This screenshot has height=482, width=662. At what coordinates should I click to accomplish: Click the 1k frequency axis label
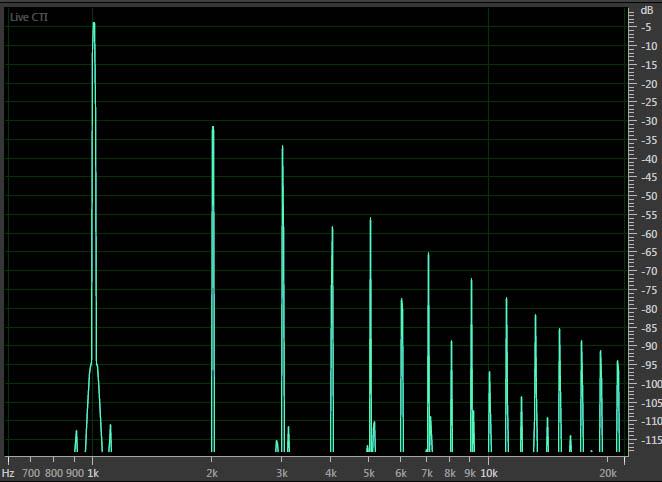point(93,472)
